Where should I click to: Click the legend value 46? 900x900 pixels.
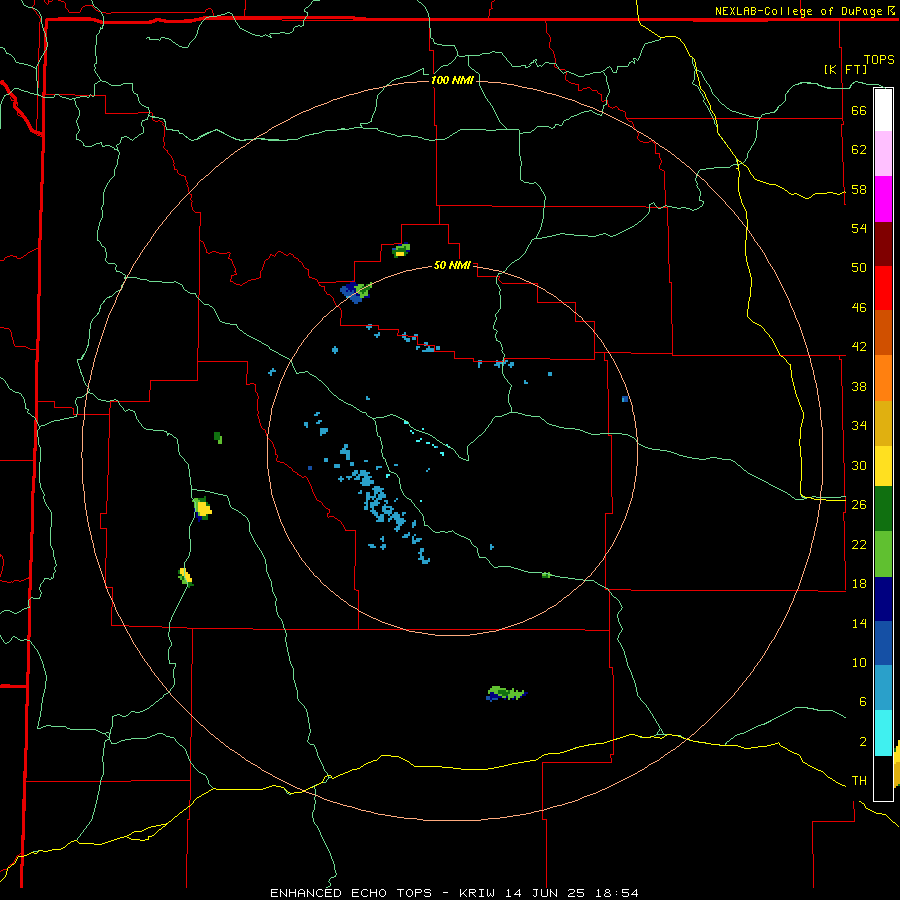tap(859, 308)
